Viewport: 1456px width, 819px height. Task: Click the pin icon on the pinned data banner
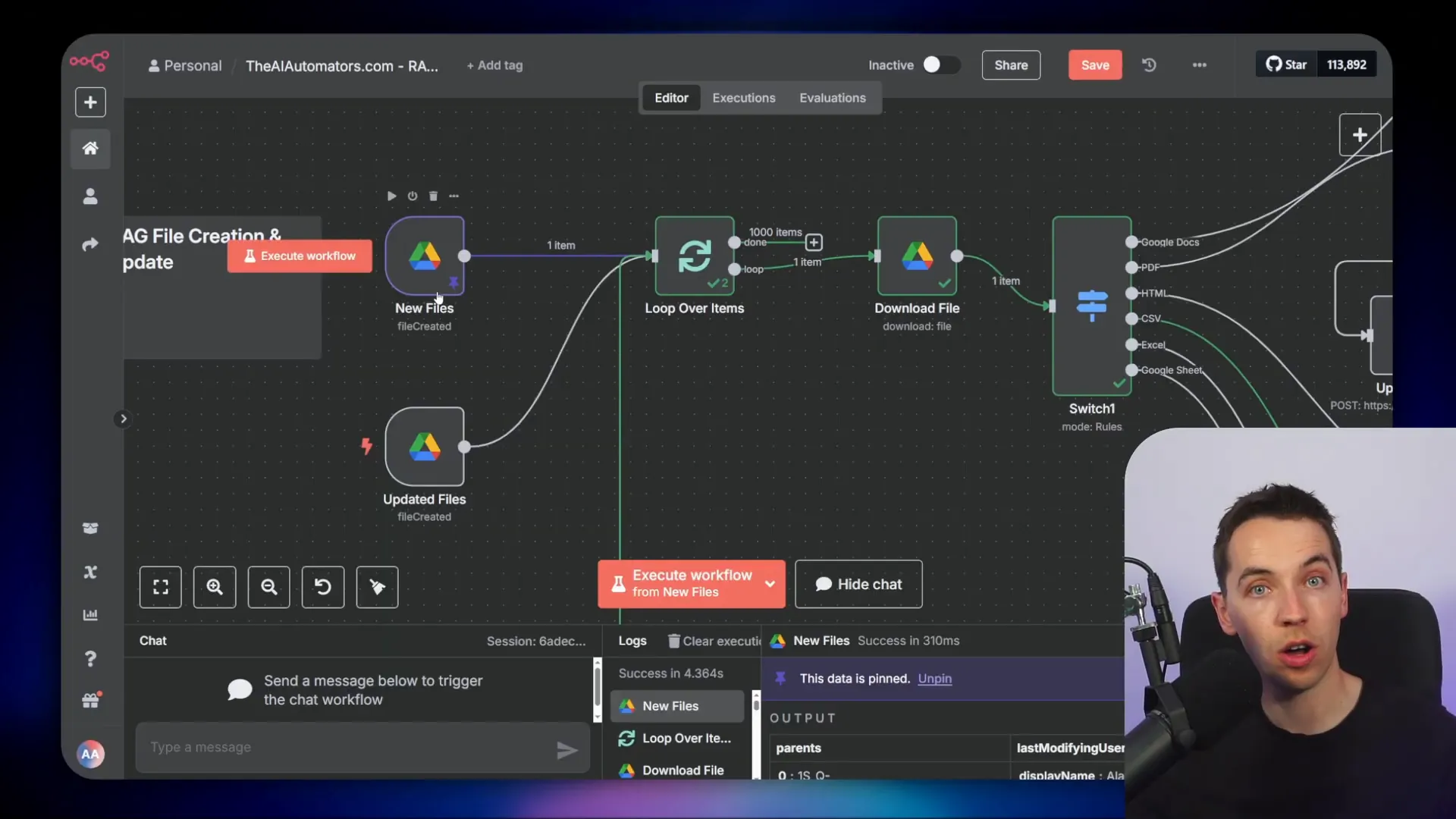pos(780,679)
